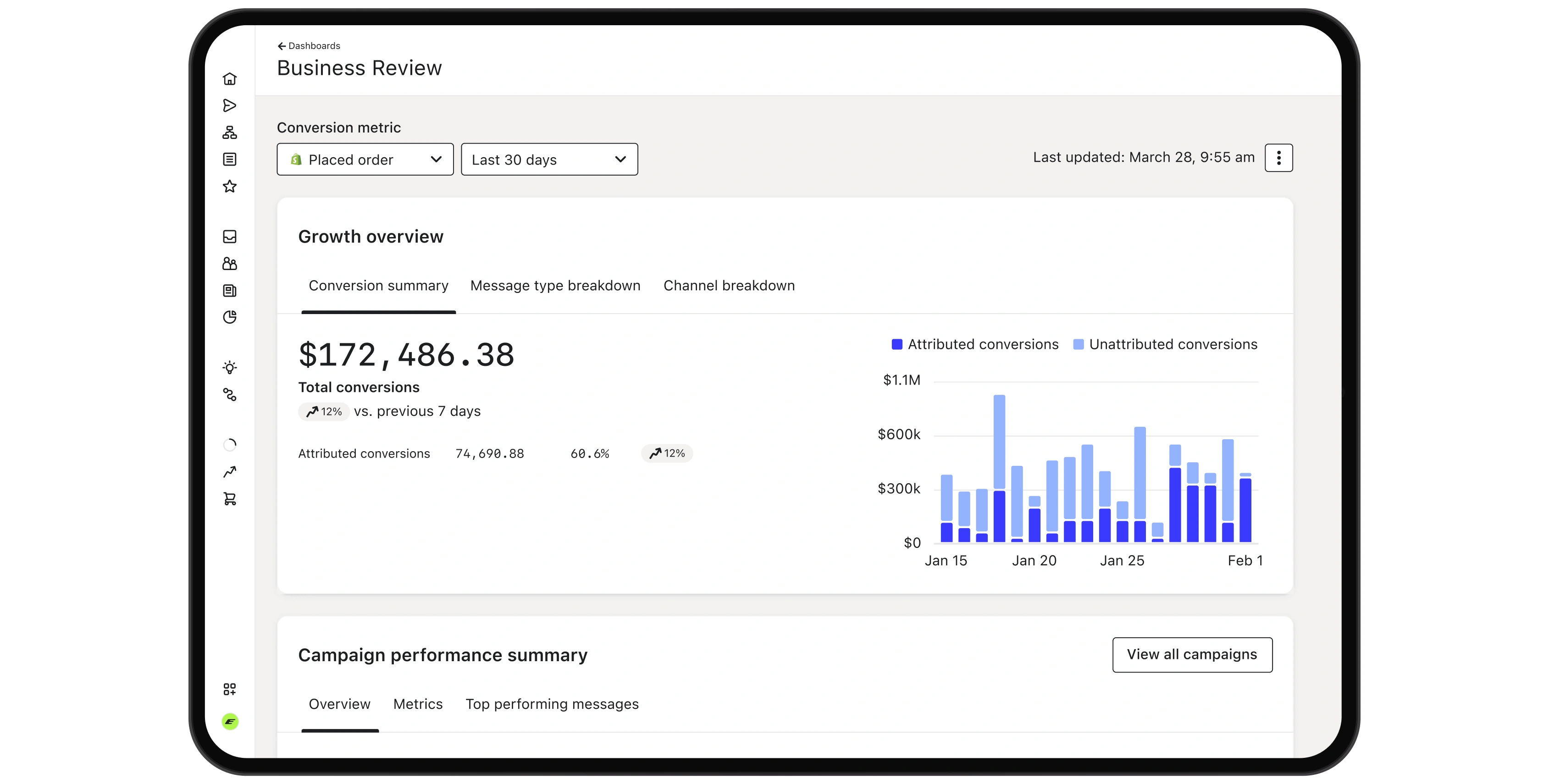Click the Jan 25 axis label
Screen dimensions: 1549x784
(x=1122, y=561)
